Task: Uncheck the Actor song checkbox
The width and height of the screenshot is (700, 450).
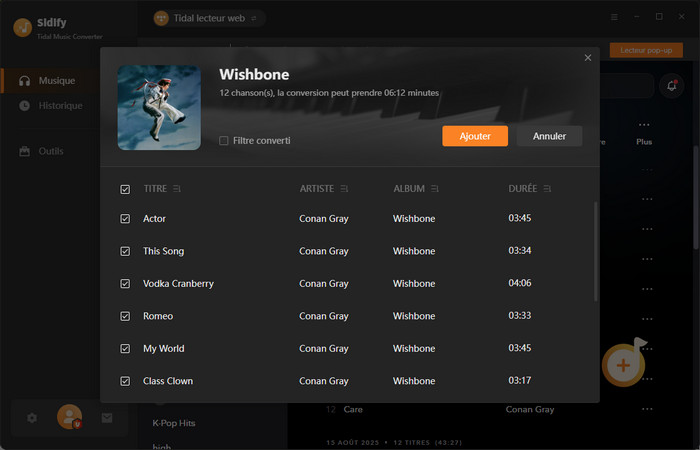Action: (125, 219)
